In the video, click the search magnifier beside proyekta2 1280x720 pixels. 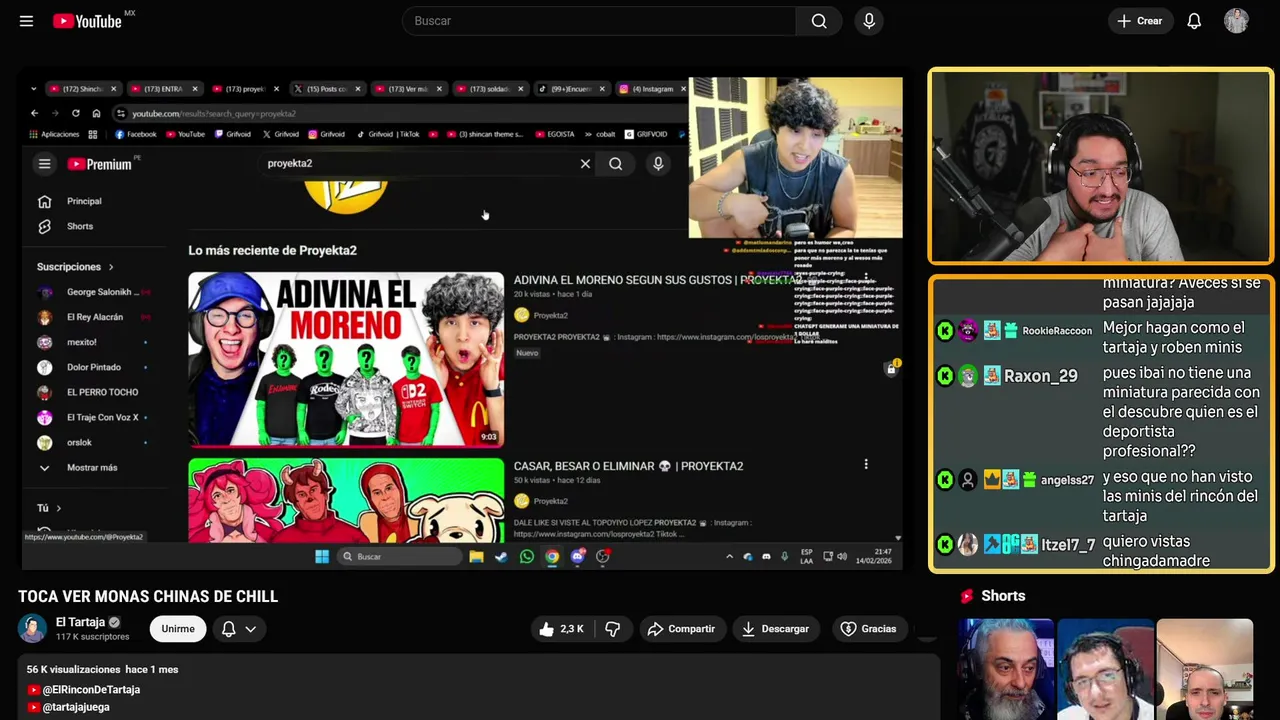(616, 164)
